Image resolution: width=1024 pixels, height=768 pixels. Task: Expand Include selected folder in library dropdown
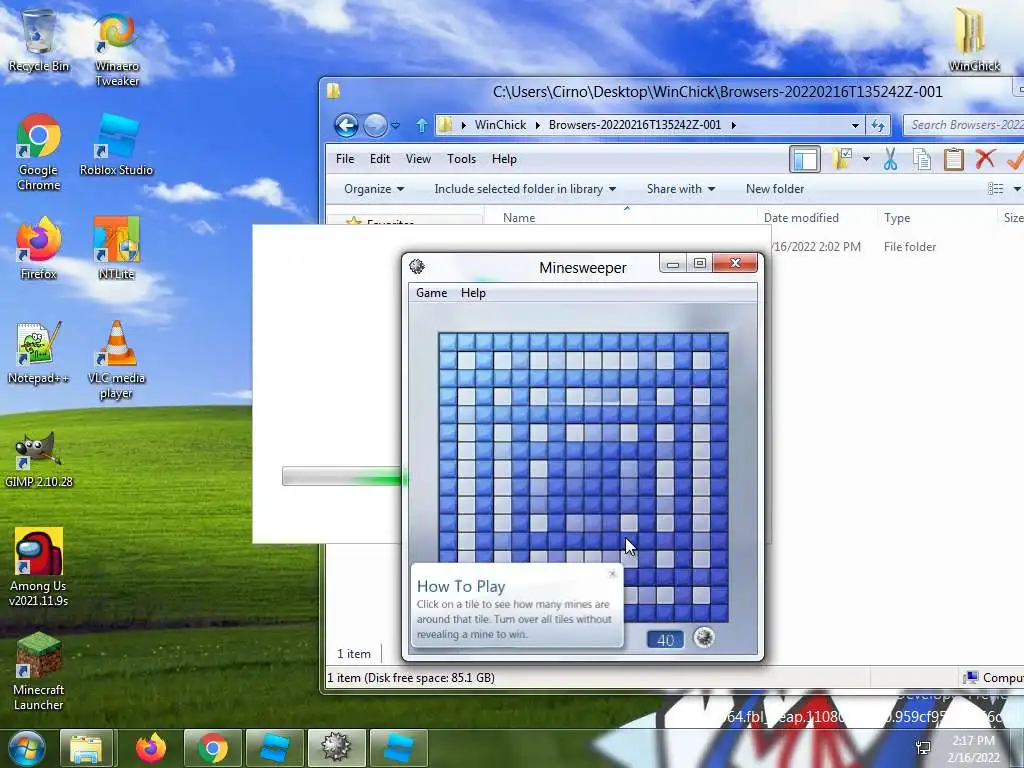coord(525,189)
